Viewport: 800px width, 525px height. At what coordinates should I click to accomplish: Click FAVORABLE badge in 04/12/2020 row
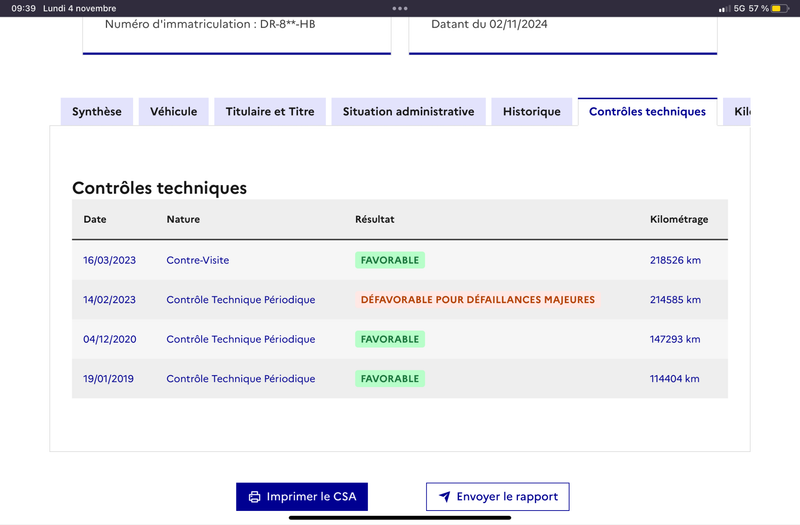[390, 339]
